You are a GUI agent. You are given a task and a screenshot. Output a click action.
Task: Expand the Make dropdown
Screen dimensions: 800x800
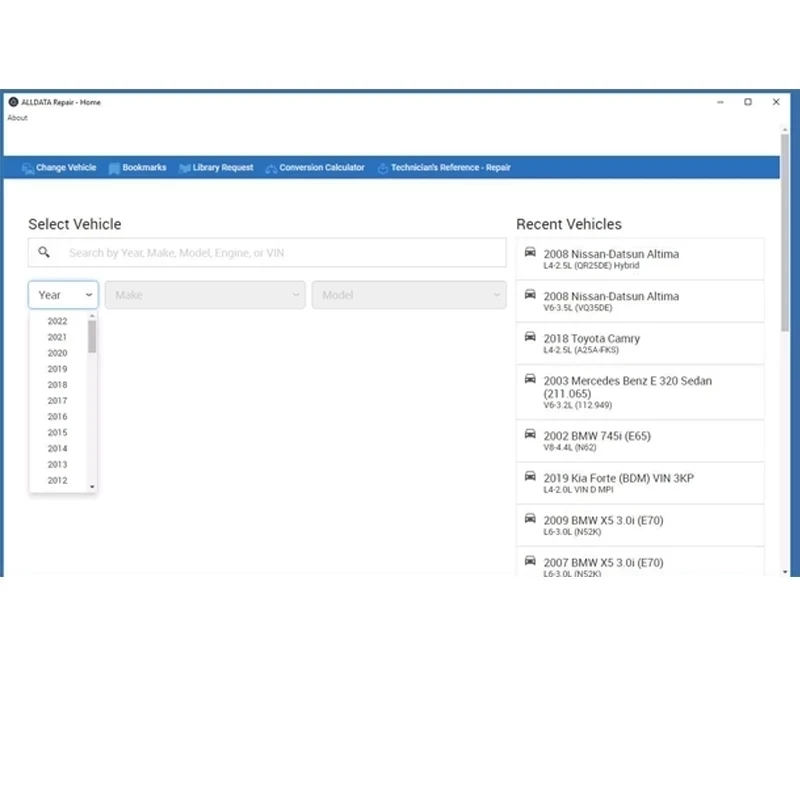point(205,295)
